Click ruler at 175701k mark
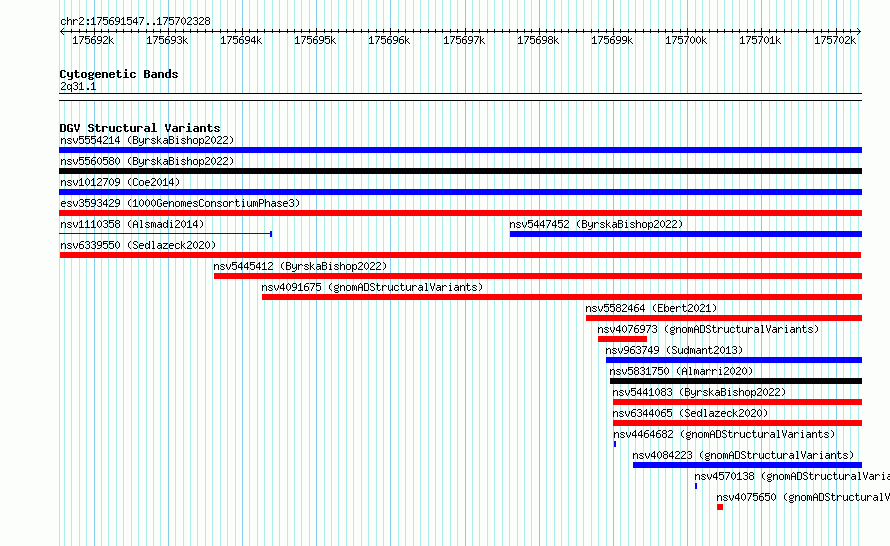Image resolution: width=890 pixels, height=546 pixels. coord(760,40)
